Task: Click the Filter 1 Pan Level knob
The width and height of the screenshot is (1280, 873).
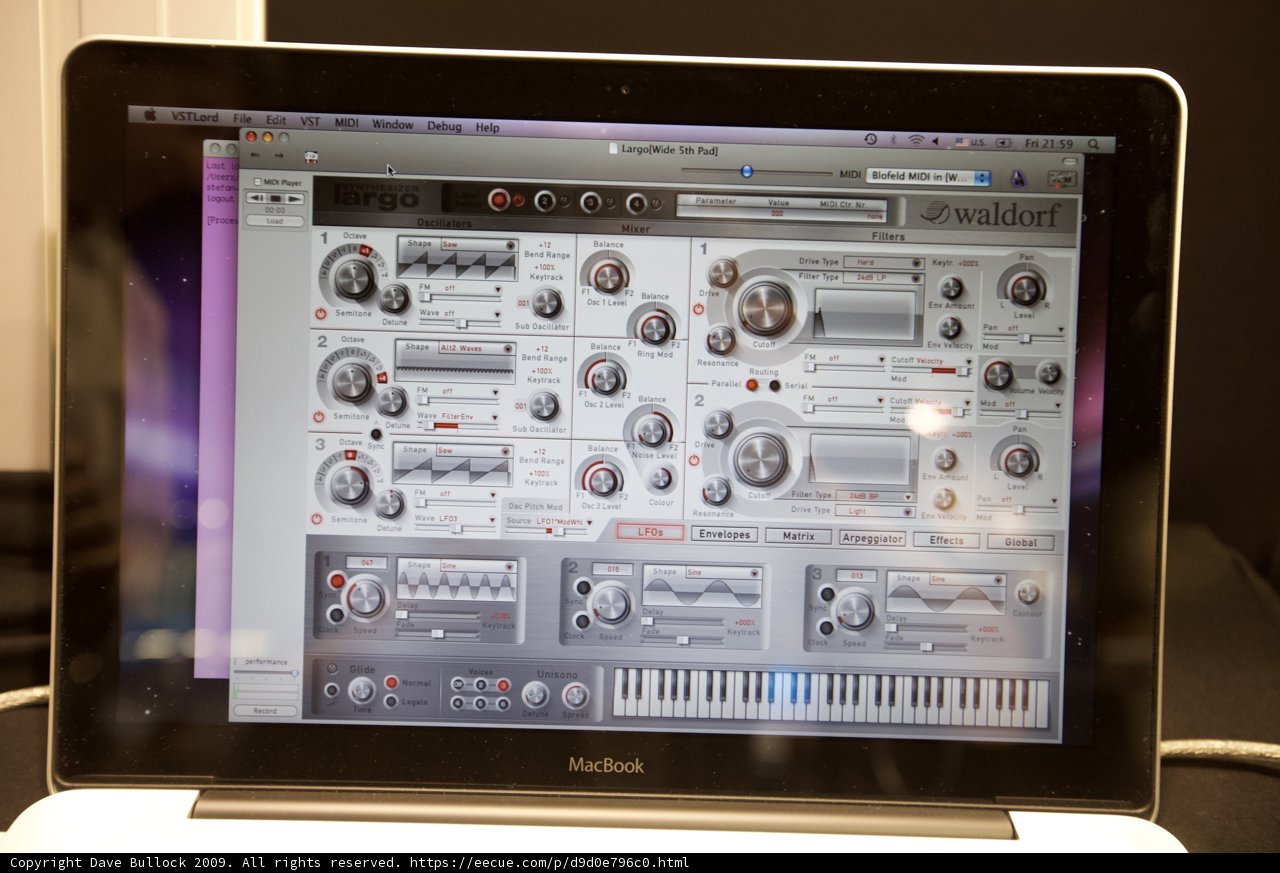Action: (x=1026, y=289)
